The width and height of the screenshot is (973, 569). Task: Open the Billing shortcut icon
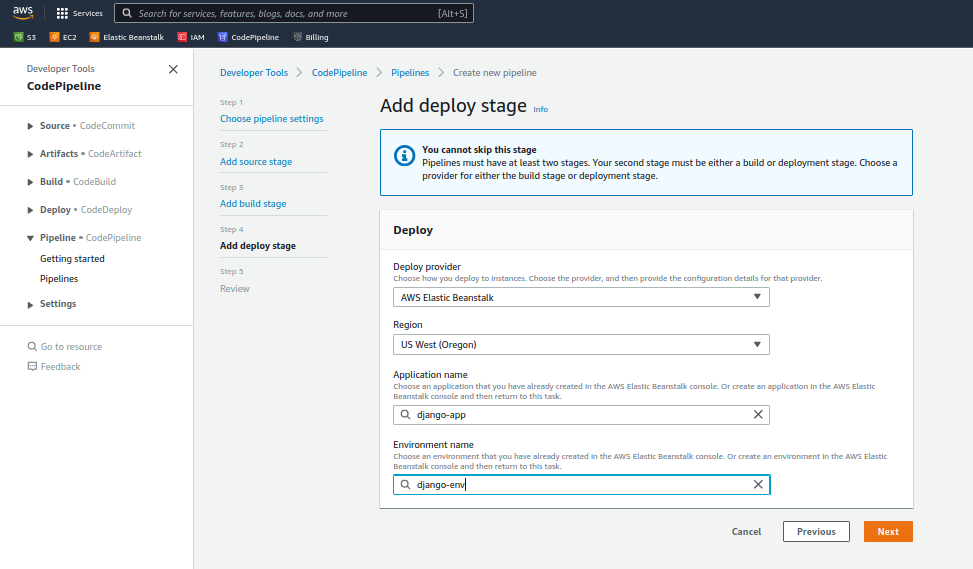click(297, 37)
